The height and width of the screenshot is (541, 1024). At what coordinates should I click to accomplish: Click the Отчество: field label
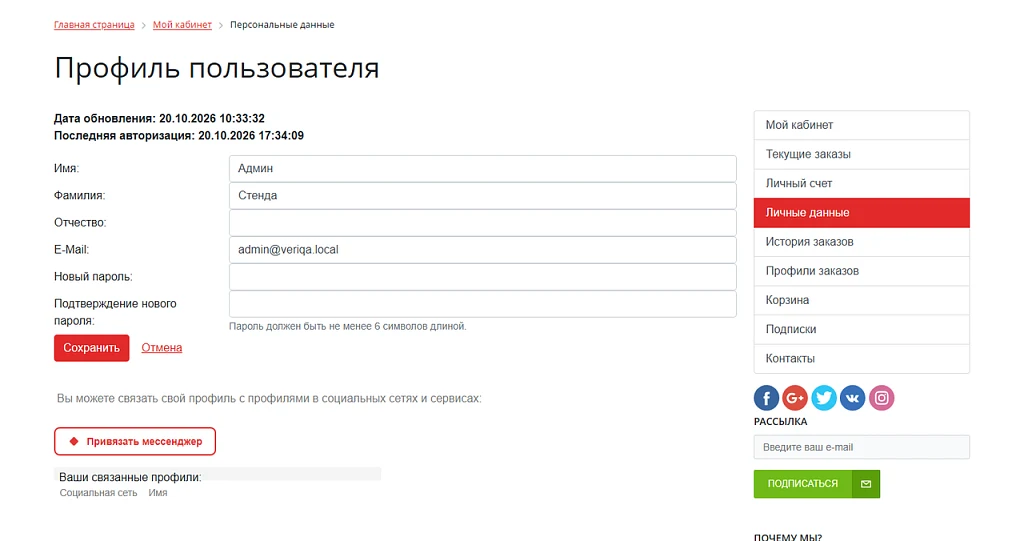[x=80, y=223]
